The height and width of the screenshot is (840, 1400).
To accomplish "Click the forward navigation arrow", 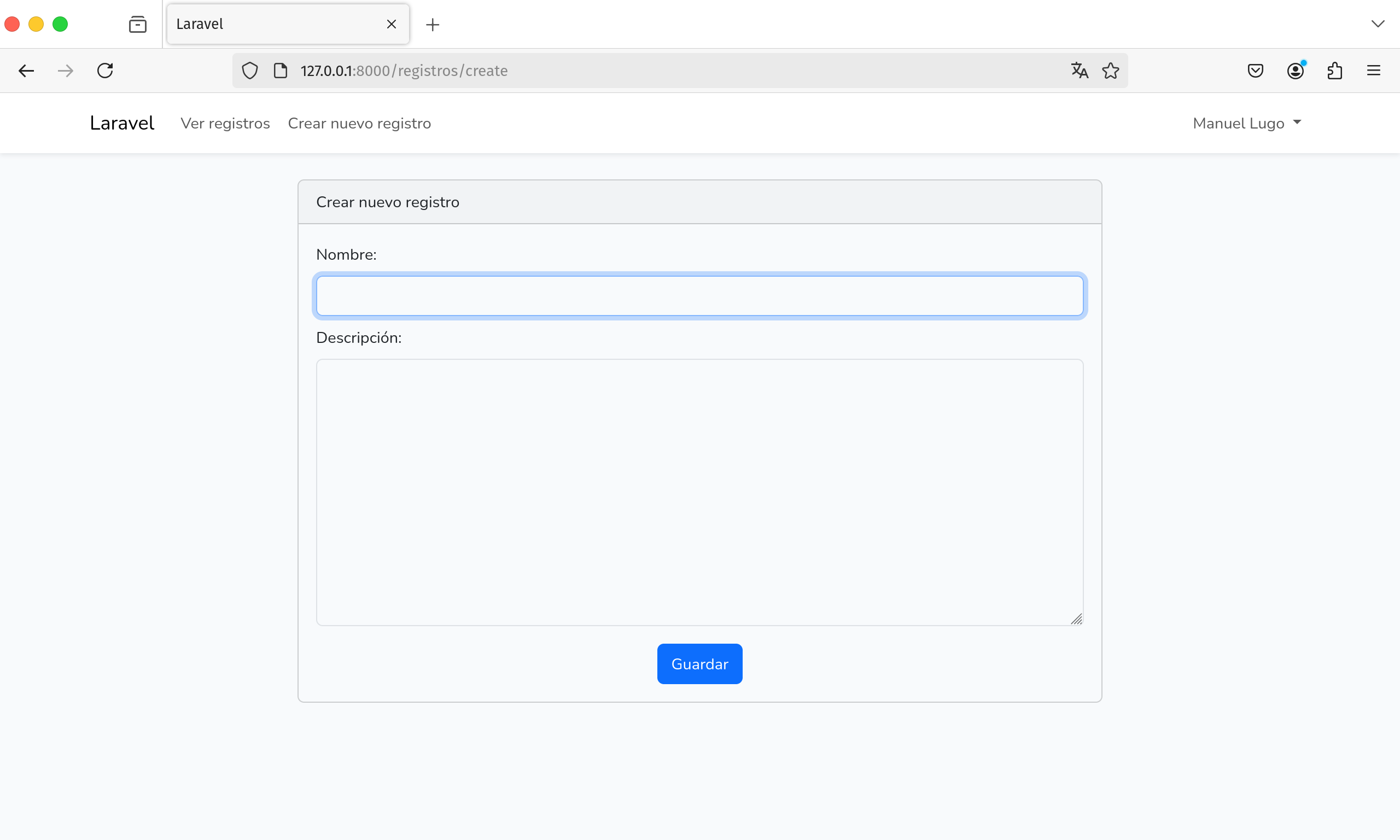I will coord(66,71).
